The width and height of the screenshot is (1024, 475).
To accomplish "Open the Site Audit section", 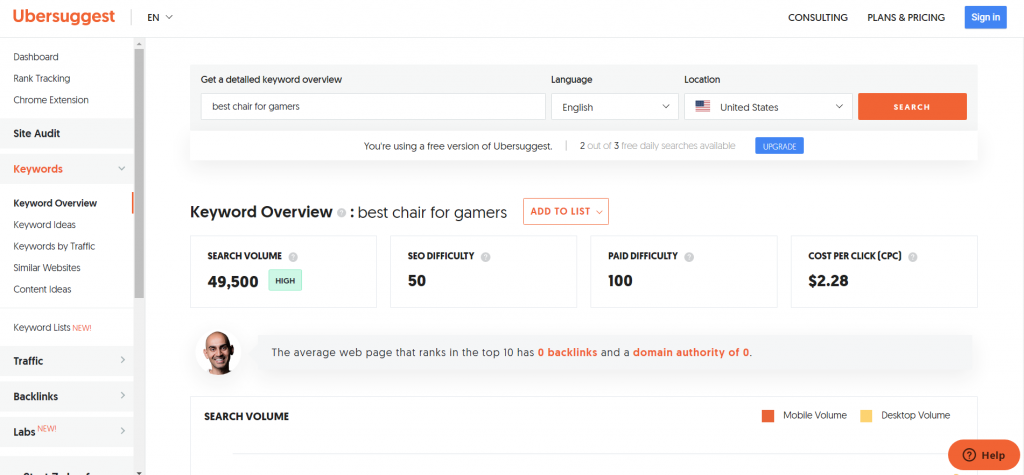I will pyautogui.click(x=67, y=133).
